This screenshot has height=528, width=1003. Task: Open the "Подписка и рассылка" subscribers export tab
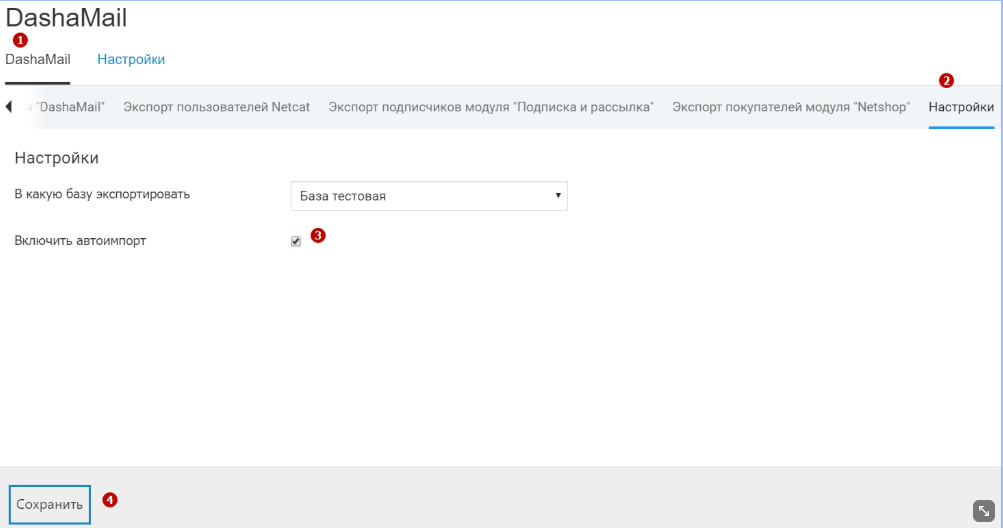click(x=491, y=107)
